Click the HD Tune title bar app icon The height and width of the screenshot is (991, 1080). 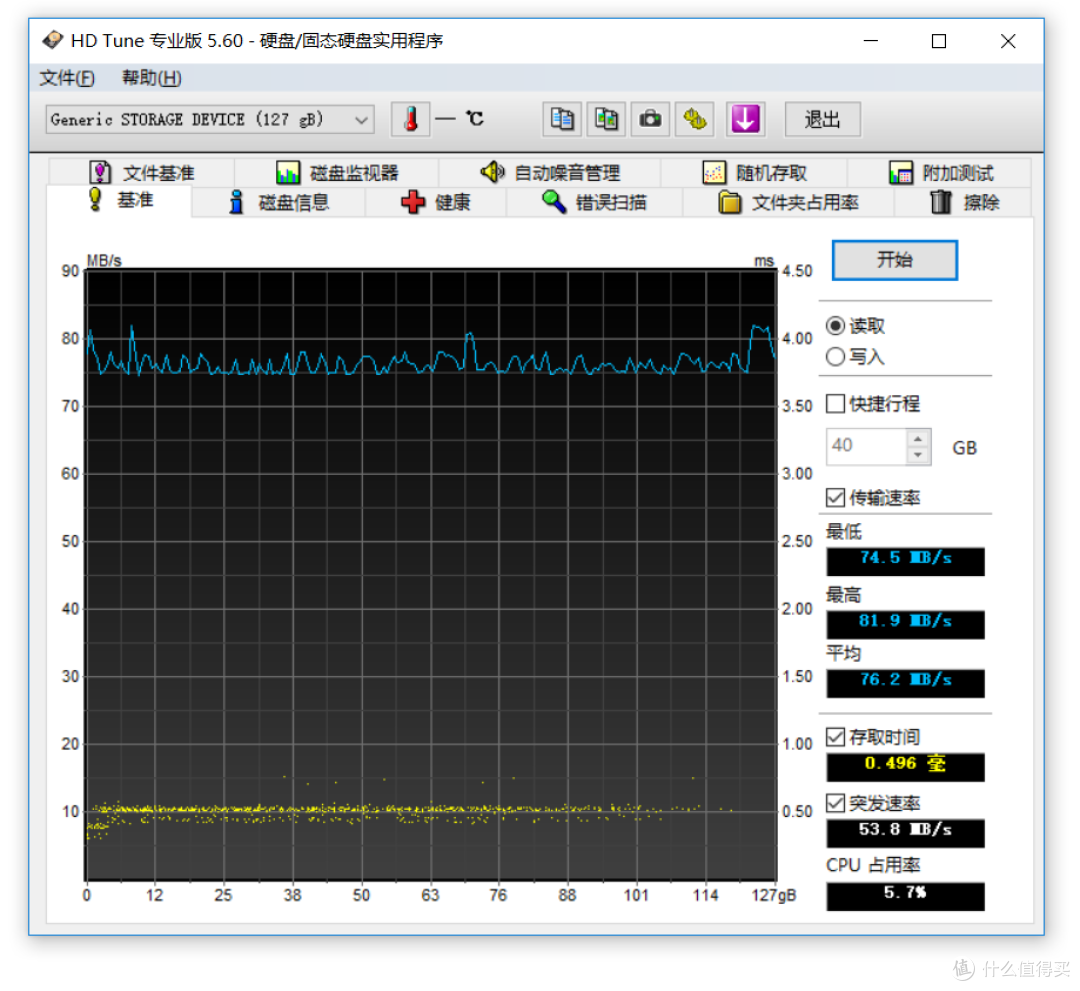tap(52, 41)
